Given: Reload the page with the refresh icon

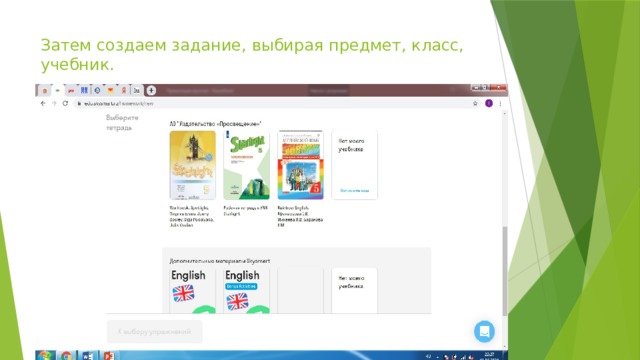Looking at the screenshot, I should click(65, 103).
